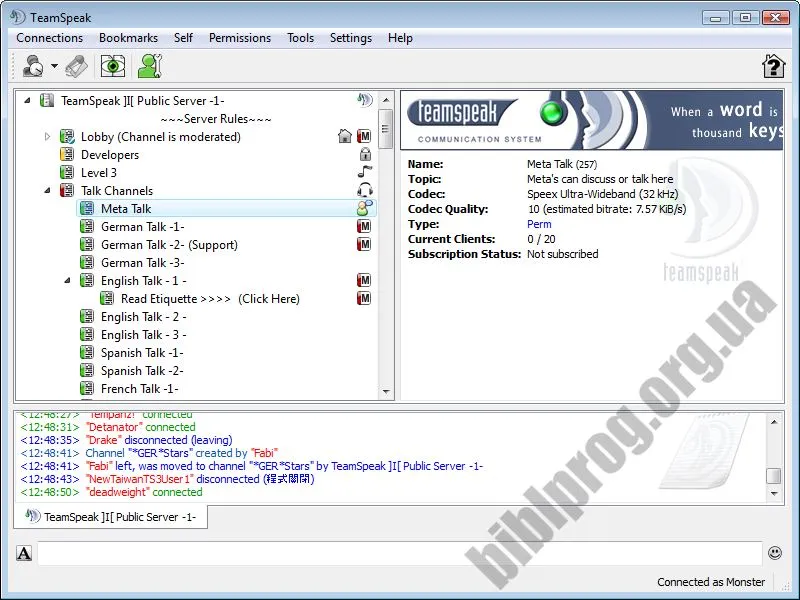
Task: Click the green user setup toolbar icon
Action: coord(150,66)
